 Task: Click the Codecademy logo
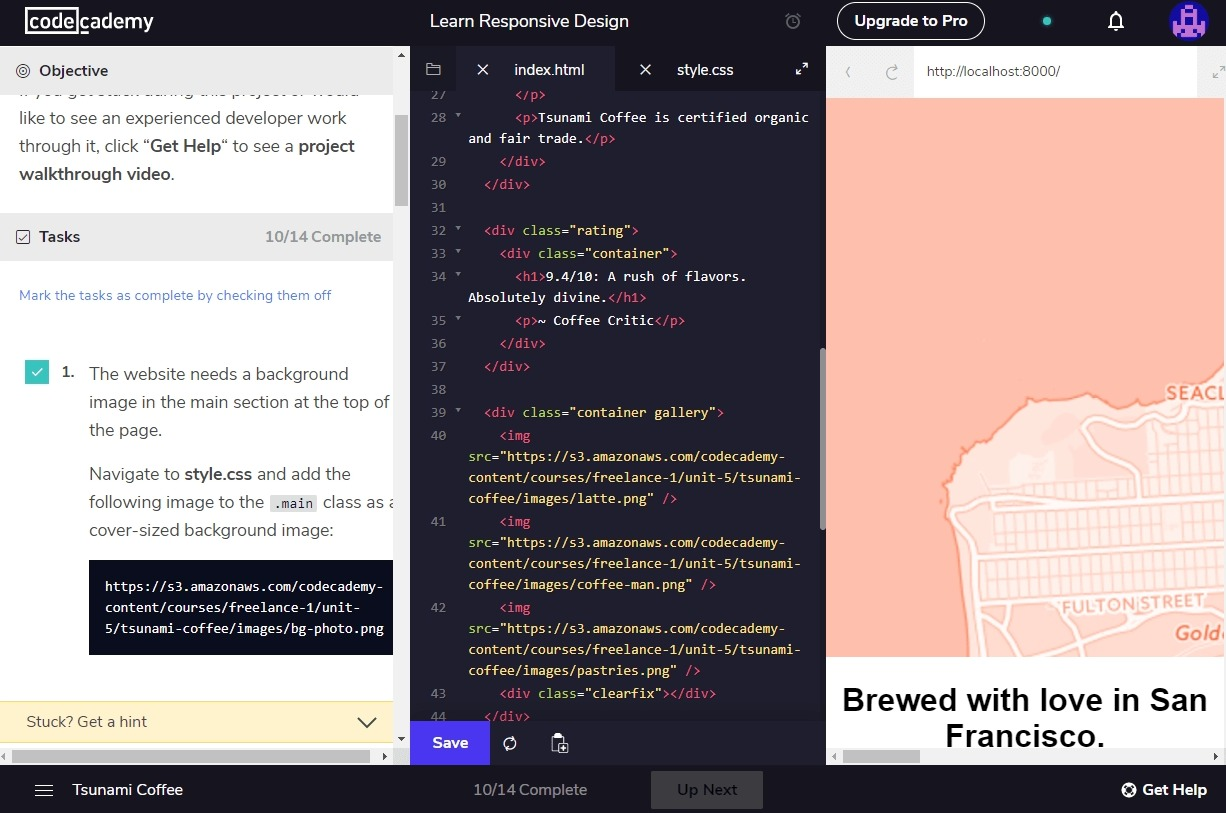(x=89, y=21)
